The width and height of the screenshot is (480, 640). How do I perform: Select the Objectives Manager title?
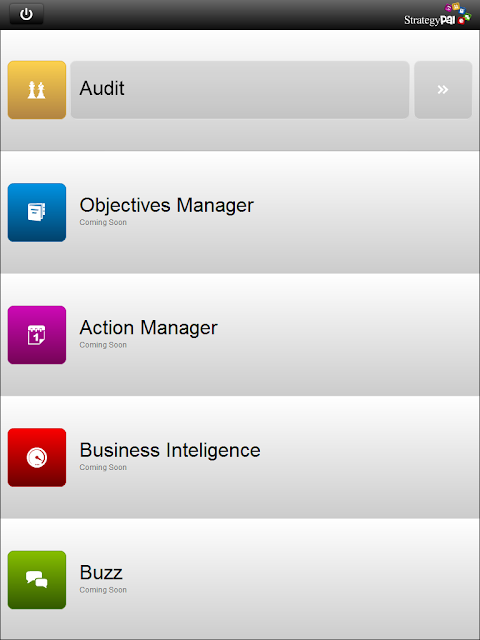click(167, 205)
